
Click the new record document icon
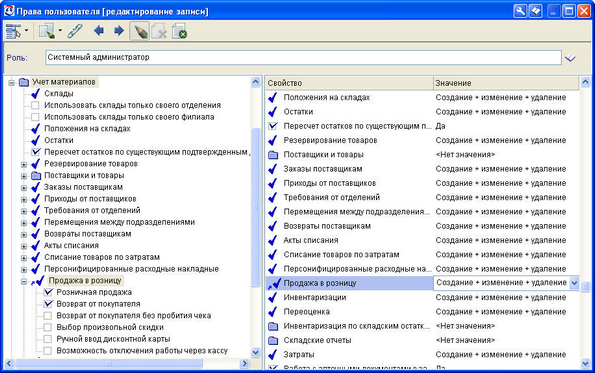coord(47,31)
